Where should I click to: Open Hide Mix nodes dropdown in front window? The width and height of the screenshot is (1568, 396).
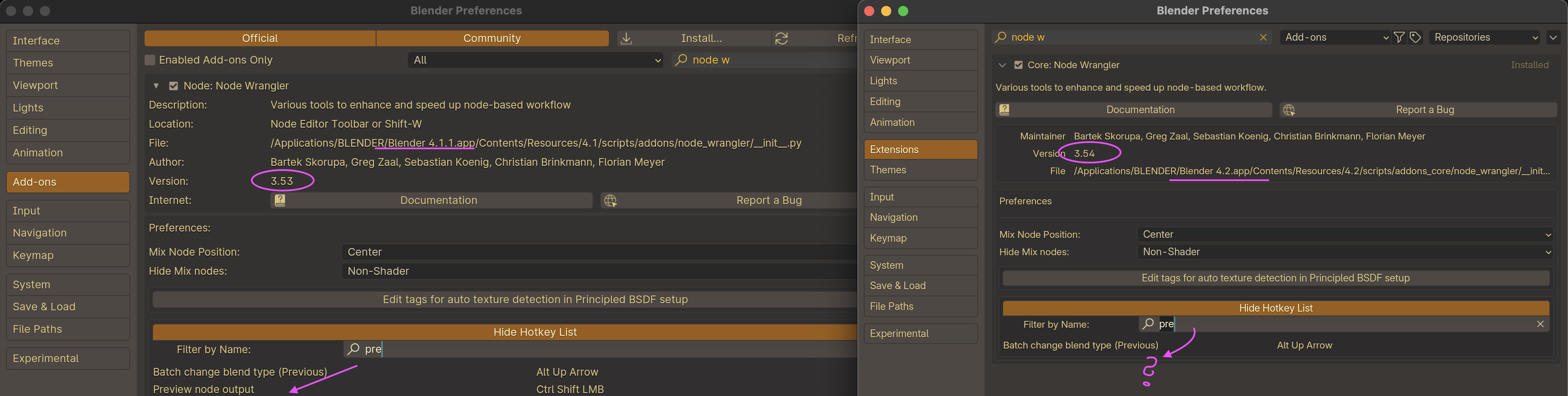(1345, 252)
